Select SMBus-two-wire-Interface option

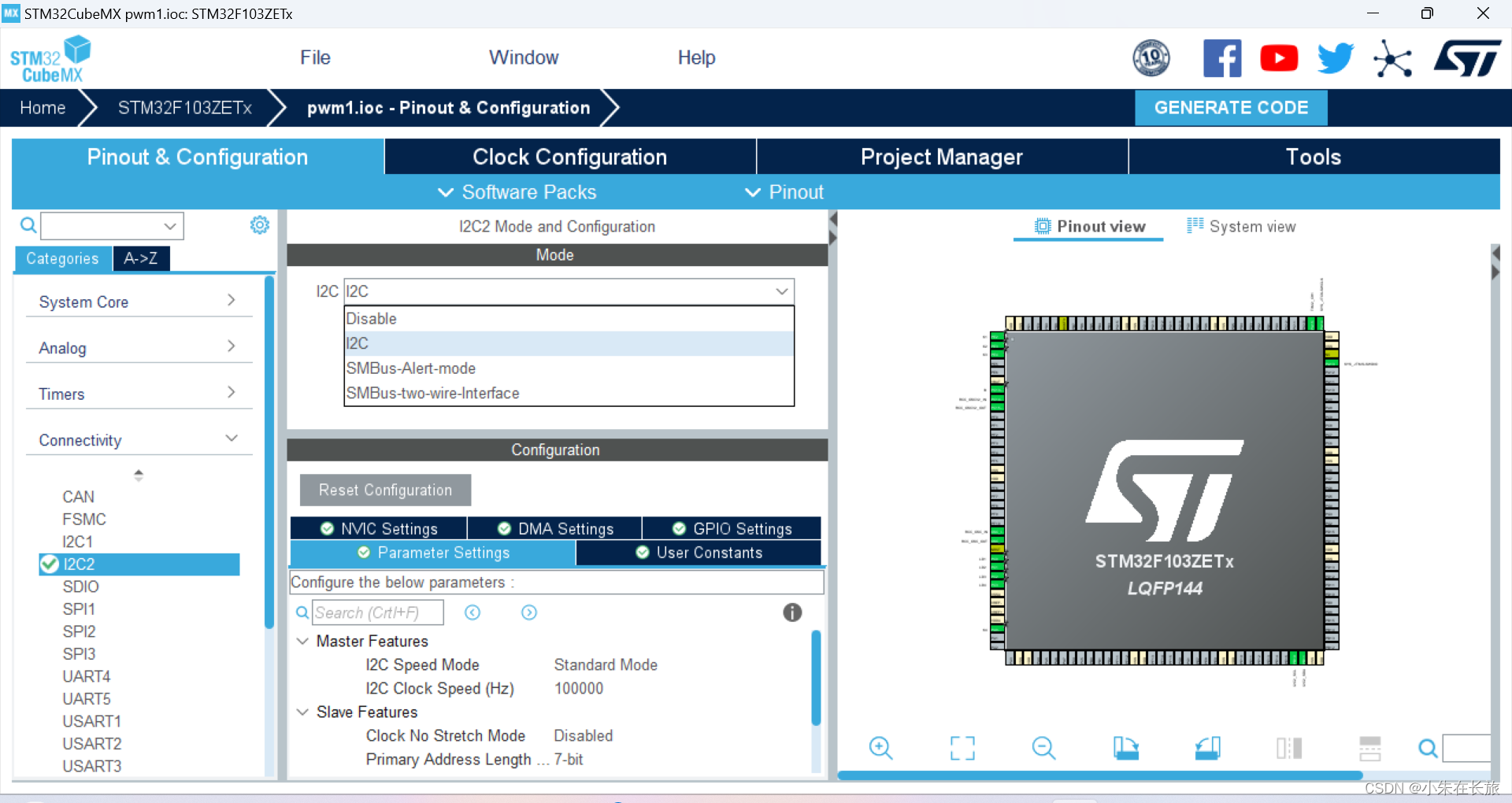[x=569, y=393]
